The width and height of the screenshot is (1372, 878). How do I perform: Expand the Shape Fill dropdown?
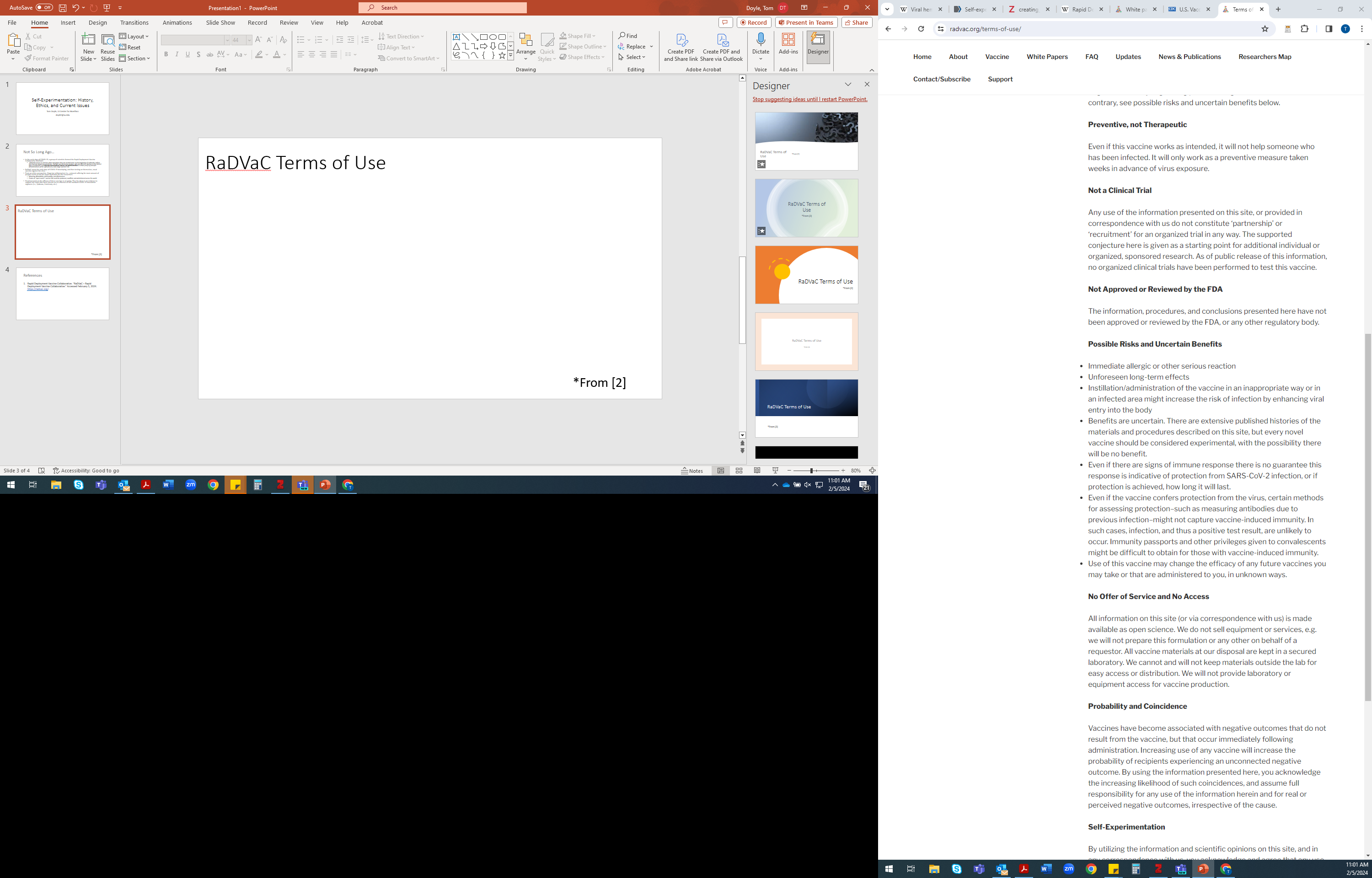tap(578, 36)
